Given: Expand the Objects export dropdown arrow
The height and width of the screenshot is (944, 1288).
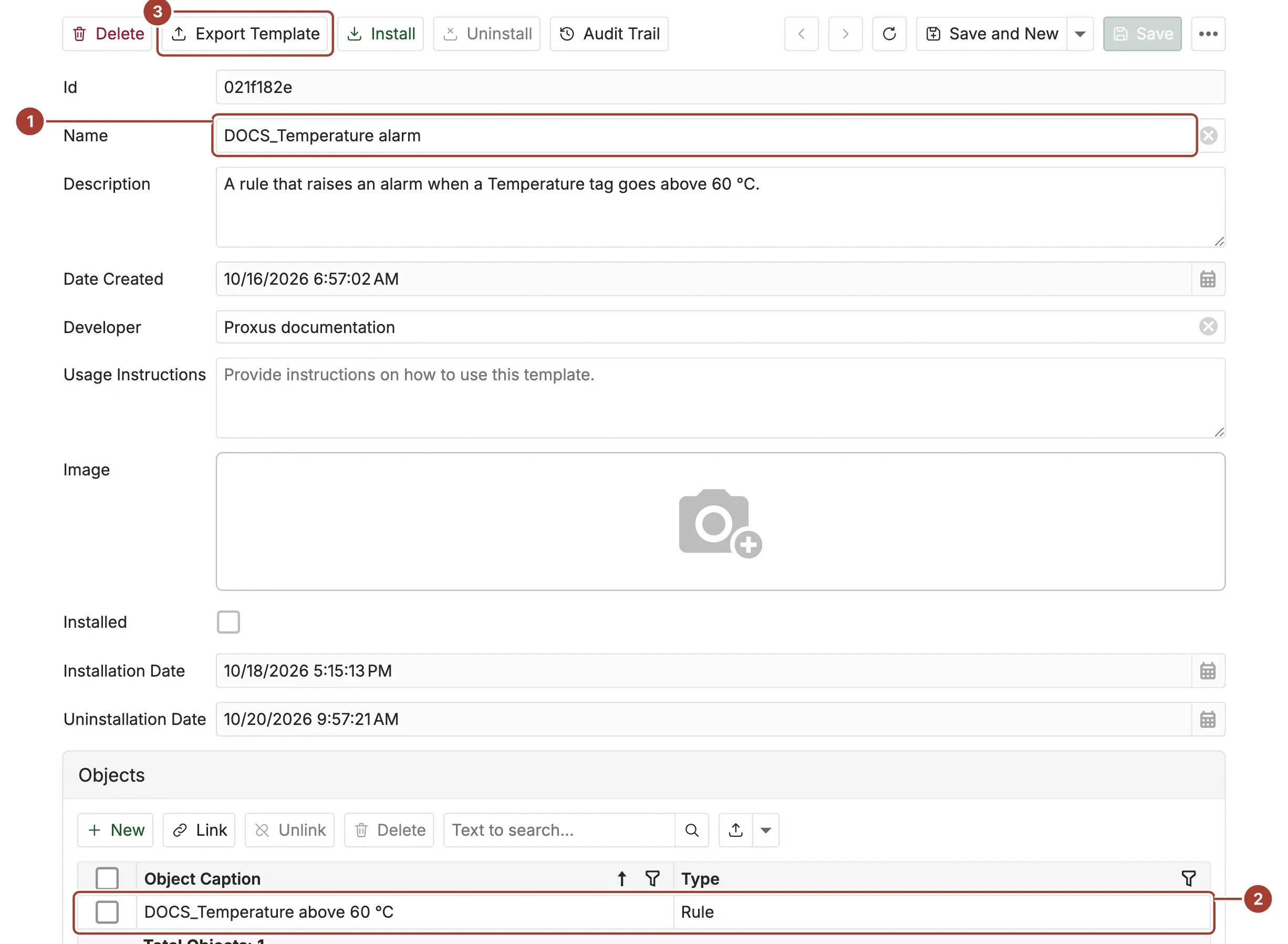Looking at the screenshot, I should 766,829.
